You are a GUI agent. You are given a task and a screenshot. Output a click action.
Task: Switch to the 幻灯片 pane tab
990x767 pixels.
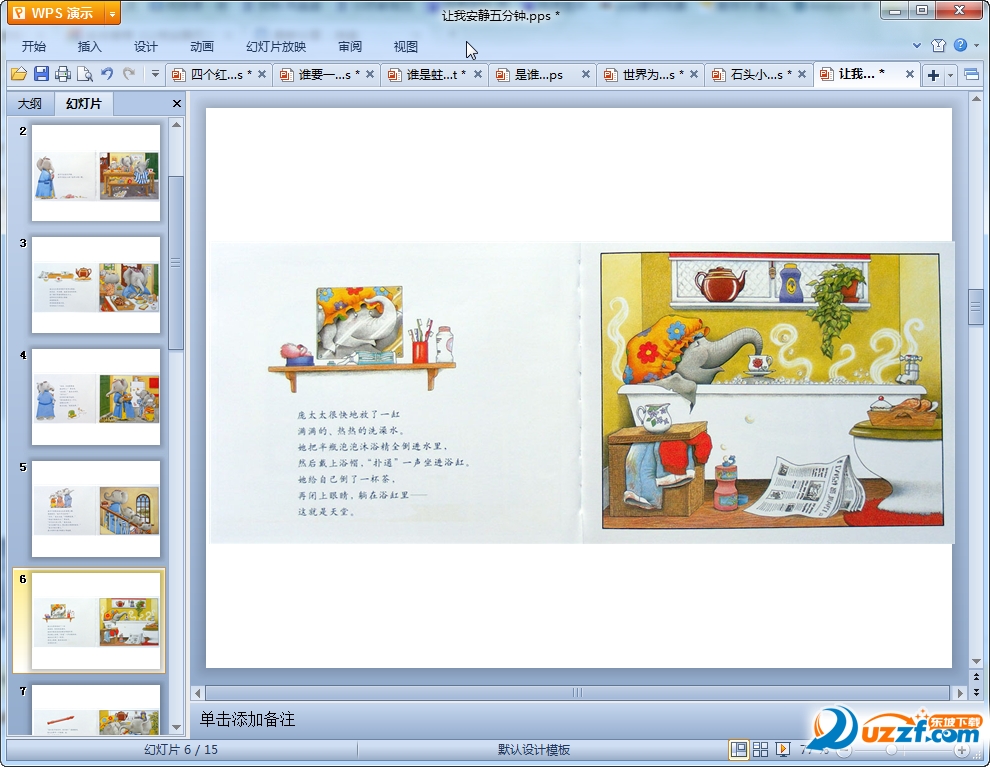pos(83,104)
